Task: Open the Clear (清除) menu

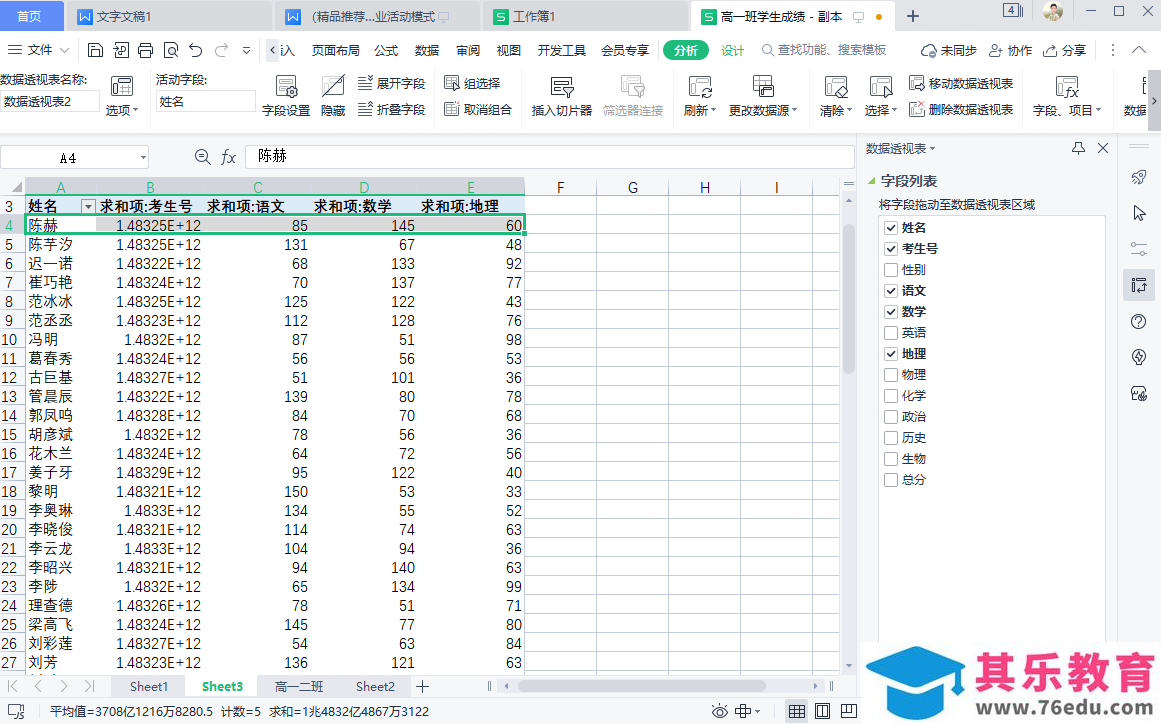Action: (836, 96)
